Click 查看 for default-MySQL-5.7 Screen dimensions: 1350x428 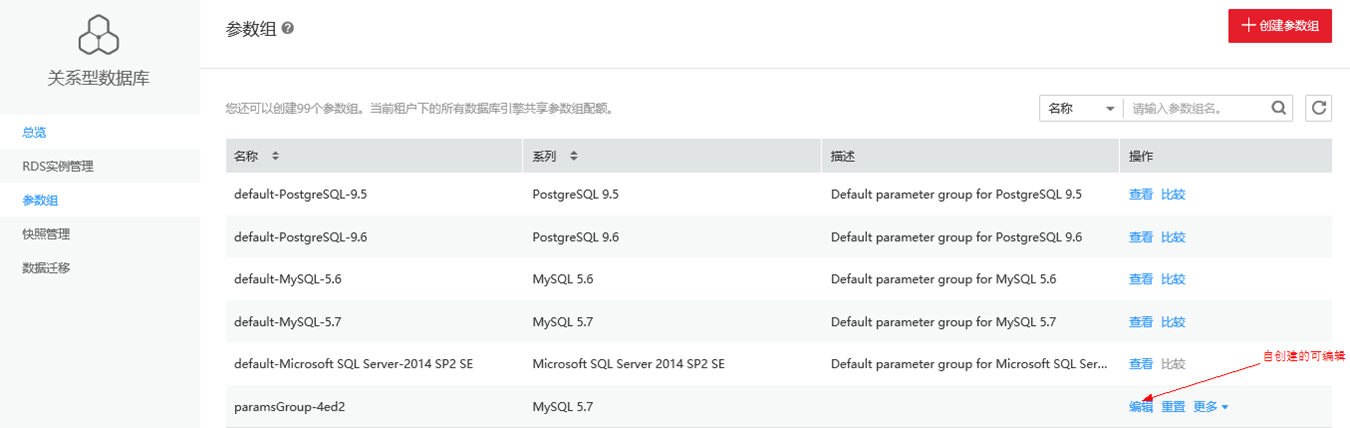[x=1141, y=322]
